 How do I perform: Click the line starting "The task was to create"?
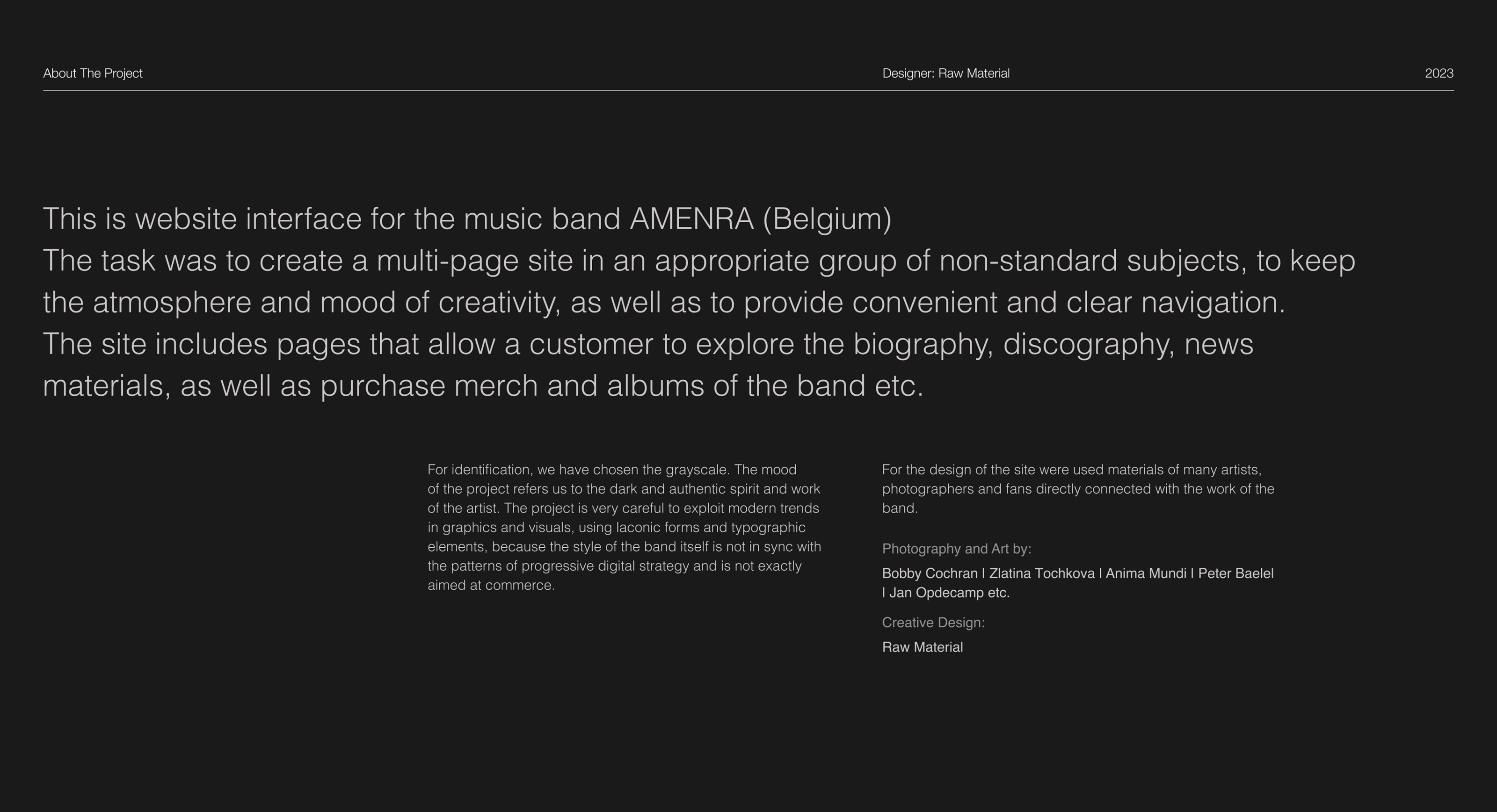coord(698,261)
